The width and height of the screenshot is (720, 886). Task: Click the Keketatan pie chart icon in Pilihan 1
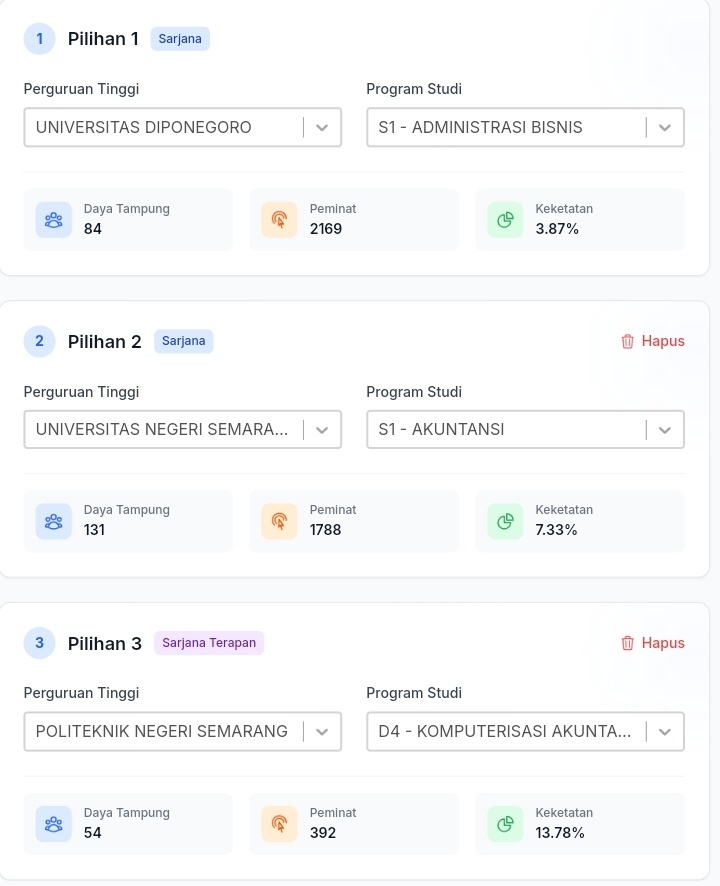point(505,220)
